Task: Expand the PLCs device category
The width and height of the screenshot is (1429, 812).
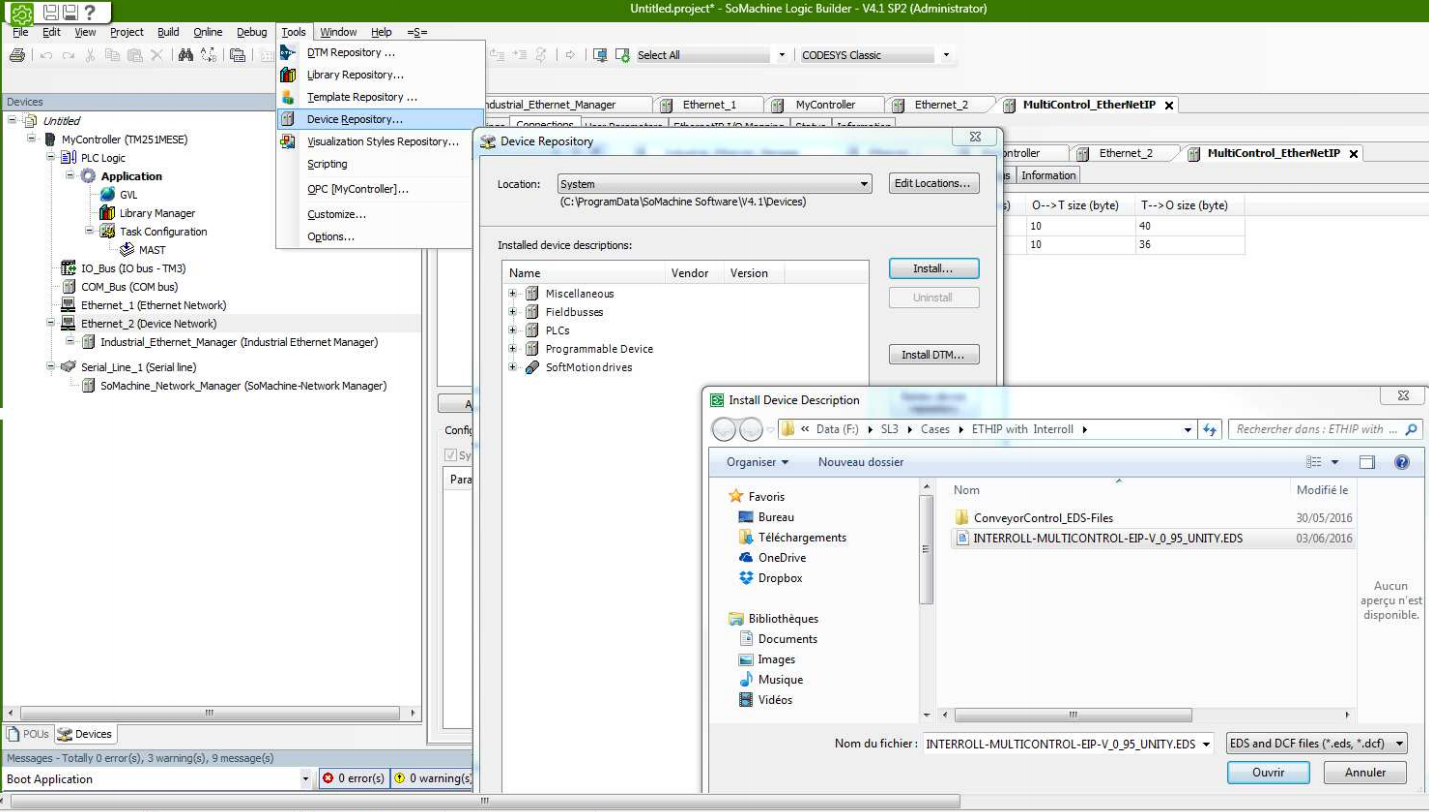Action: [x=513, y=331]
